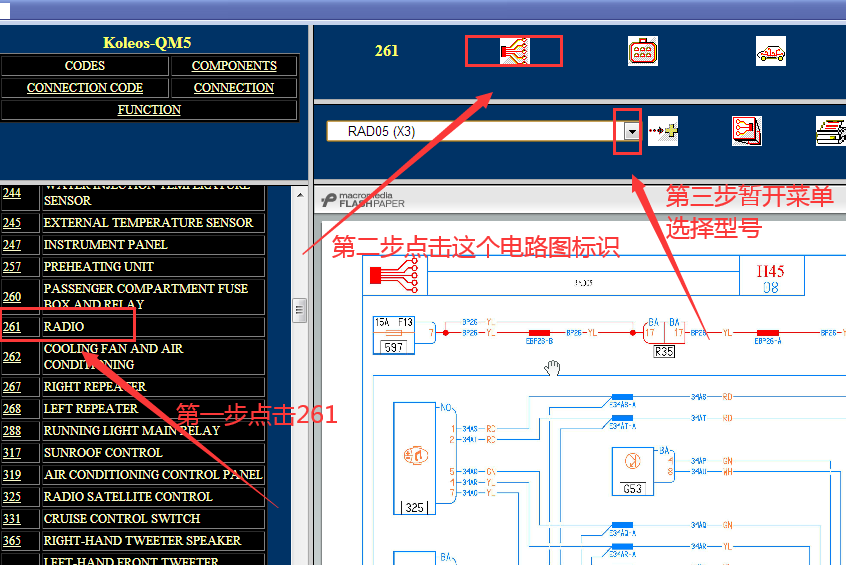This screenshot has height=565, width=846.
Task: Open the CONNECTION CODE menu link
Action: [x=85, y=87]
